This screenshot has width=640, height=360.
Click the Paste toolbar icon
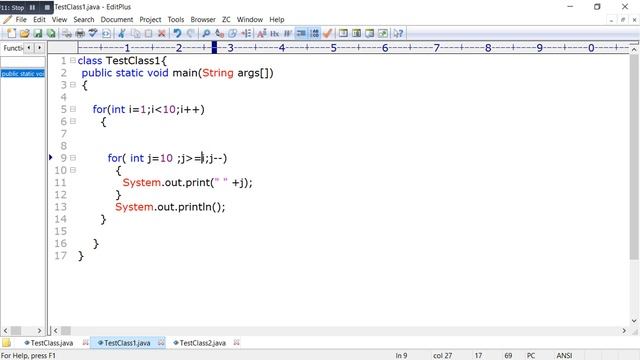pyautogui.click(x=149, y=33)
